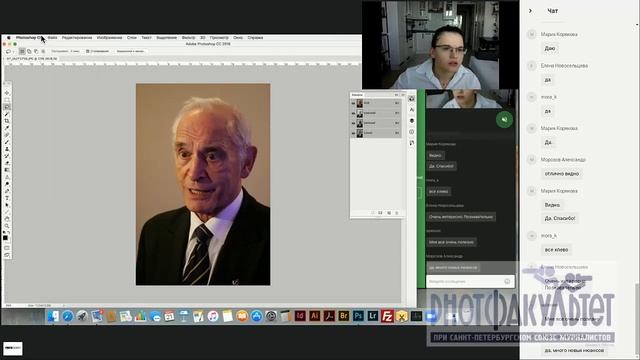
Task: Hide the RGB channel eye
Action: click(353, 103)
